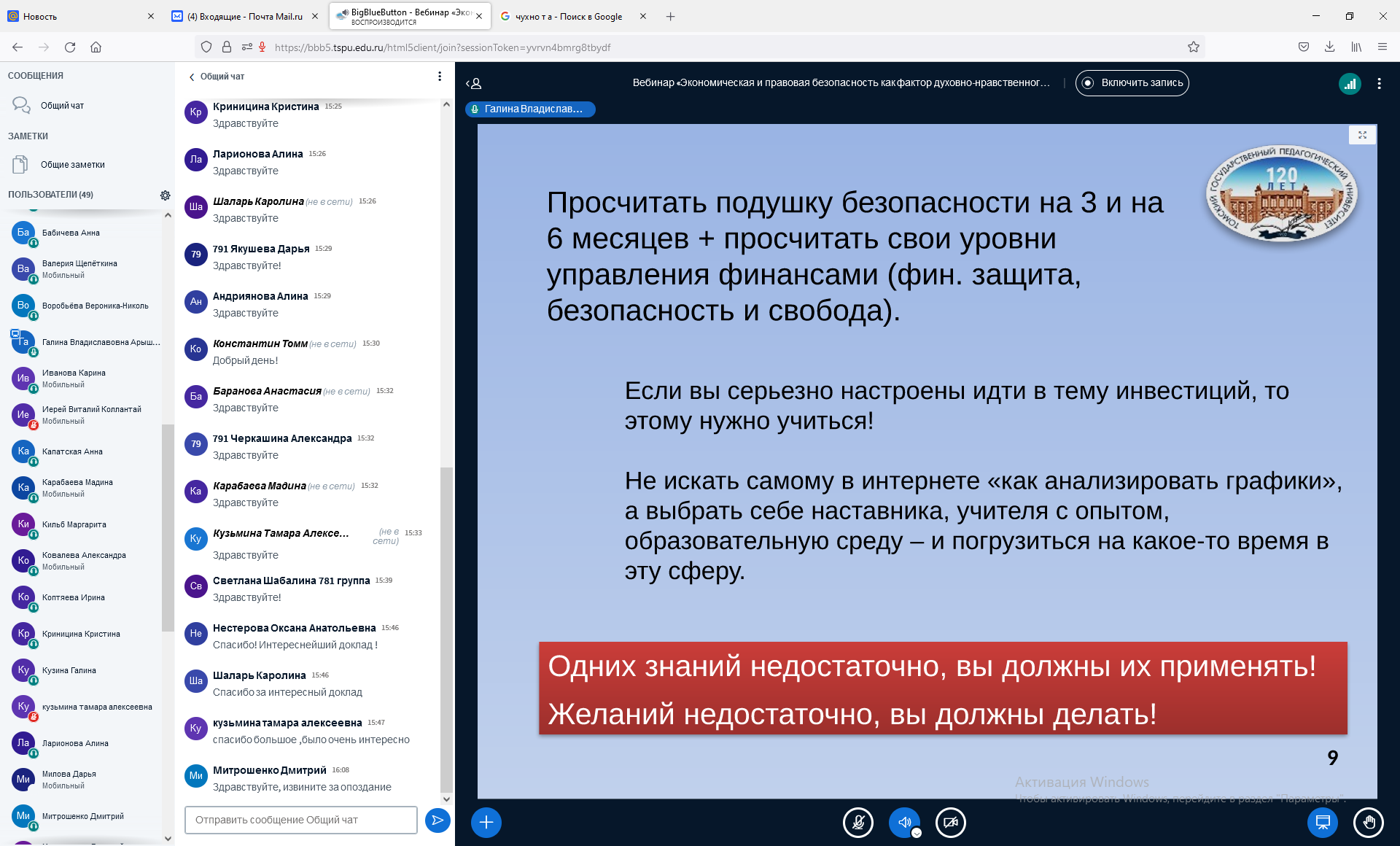Go back in browser history
The height and width of the screenshot is (846, 1400).
tap(17, 47)
